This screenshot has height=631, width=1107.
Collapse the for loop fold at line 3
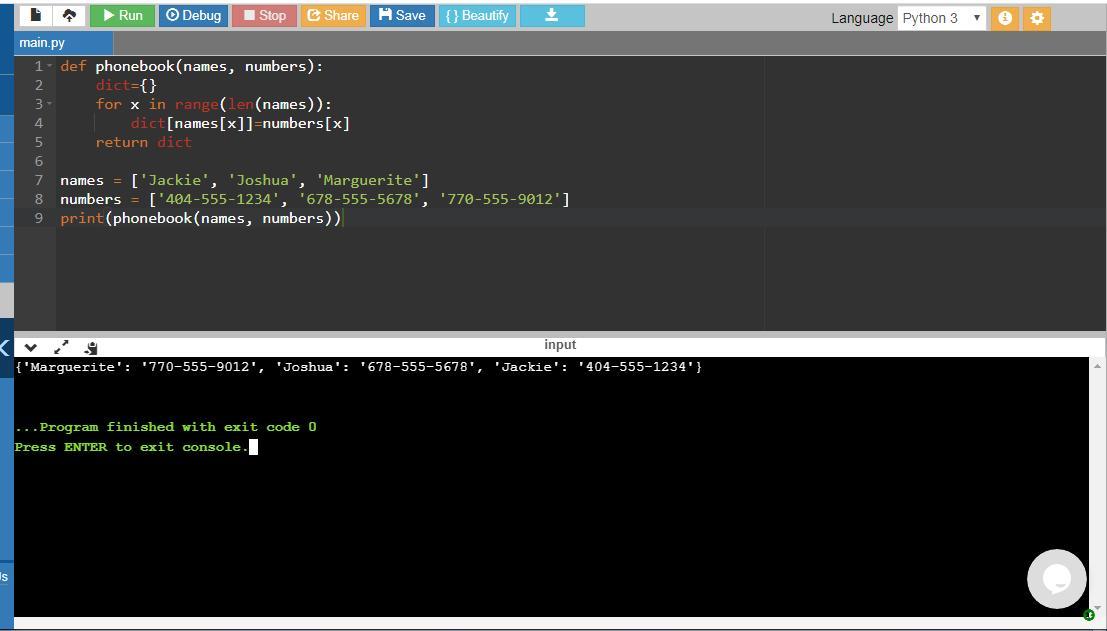[49, 104]
